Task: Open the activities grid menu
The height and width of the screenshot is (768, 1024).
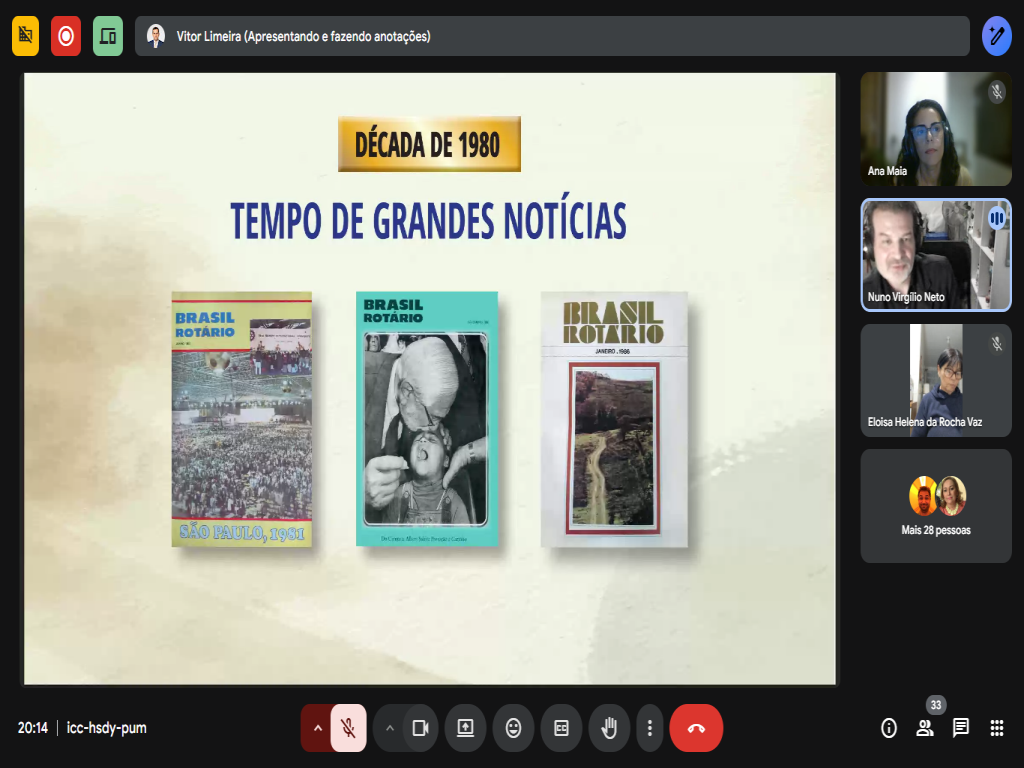Action: [997, 728]
